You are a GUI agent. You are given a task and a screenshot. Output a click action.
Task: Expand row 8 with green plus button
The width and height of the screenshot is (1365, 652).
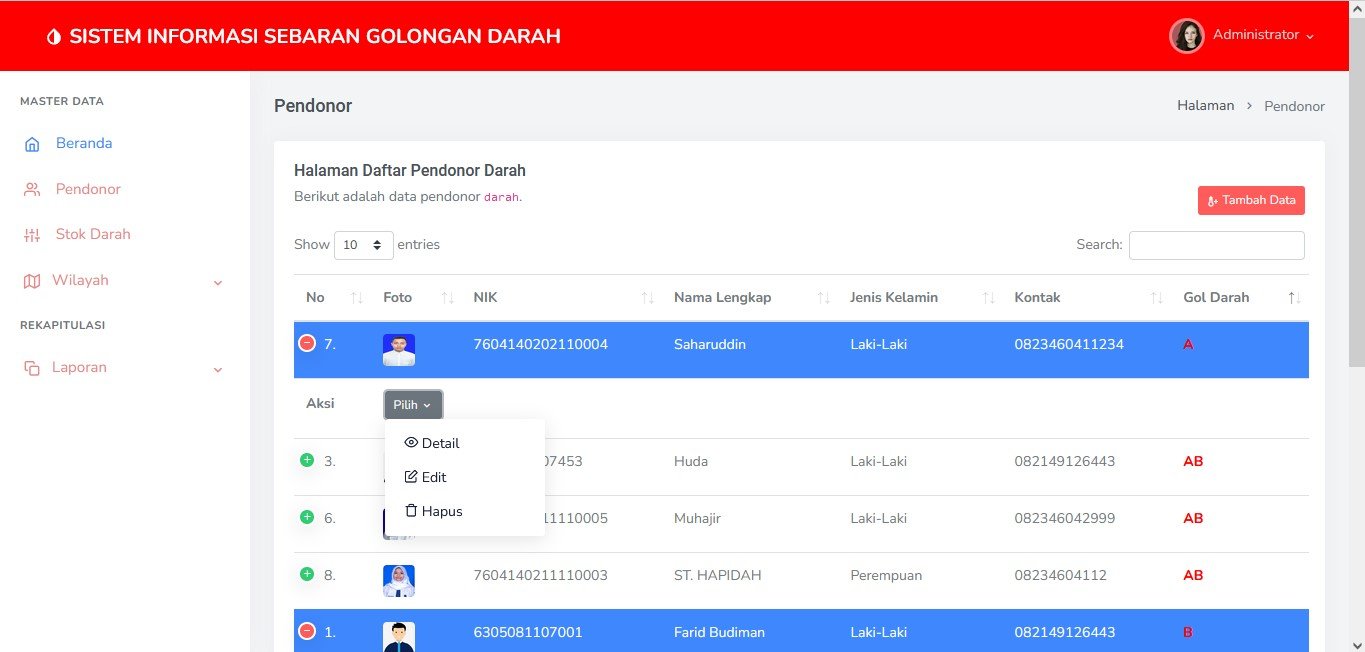point(307,574)
